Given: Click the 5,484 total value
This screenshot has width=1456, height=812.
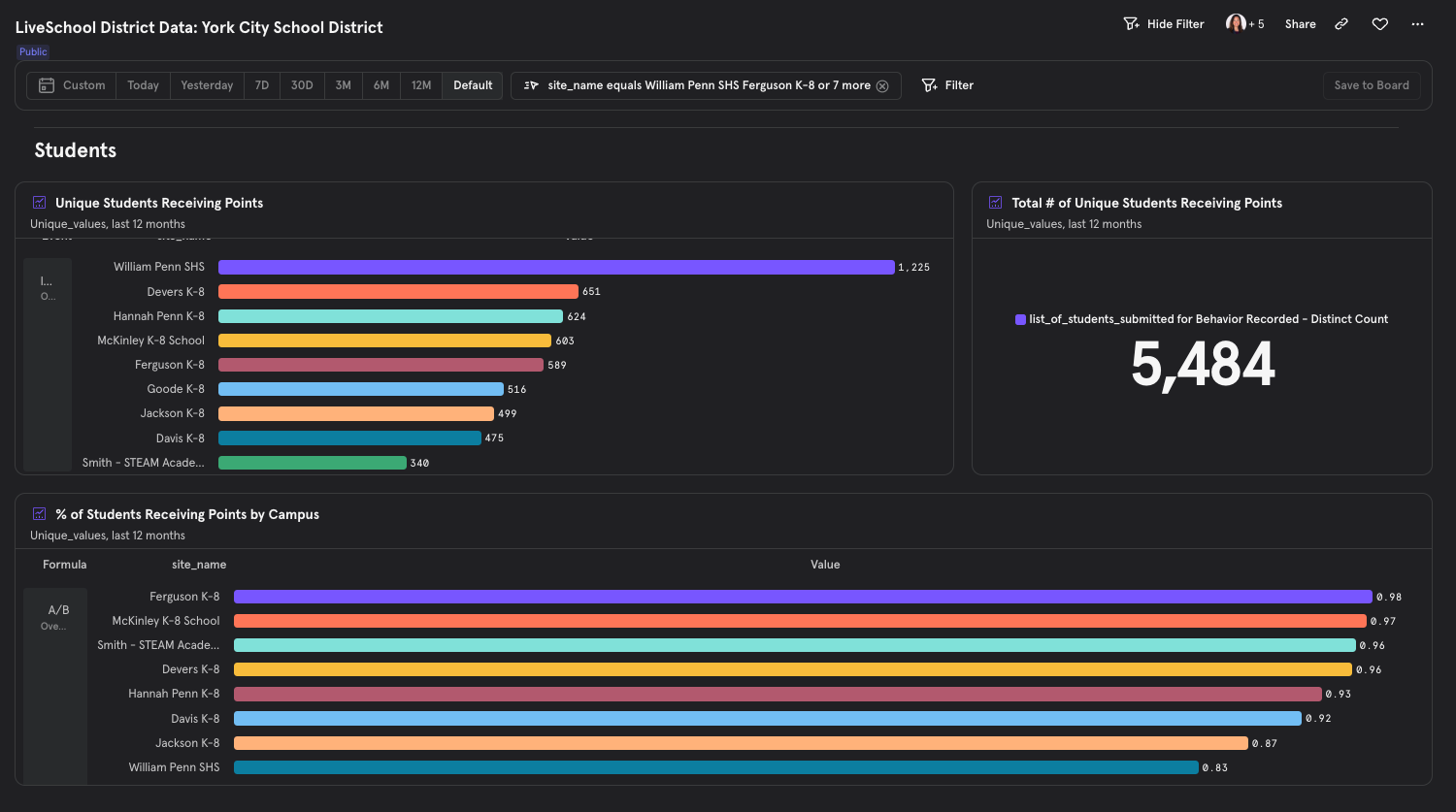Looking at the screenshot, I should coord(1202,365).
